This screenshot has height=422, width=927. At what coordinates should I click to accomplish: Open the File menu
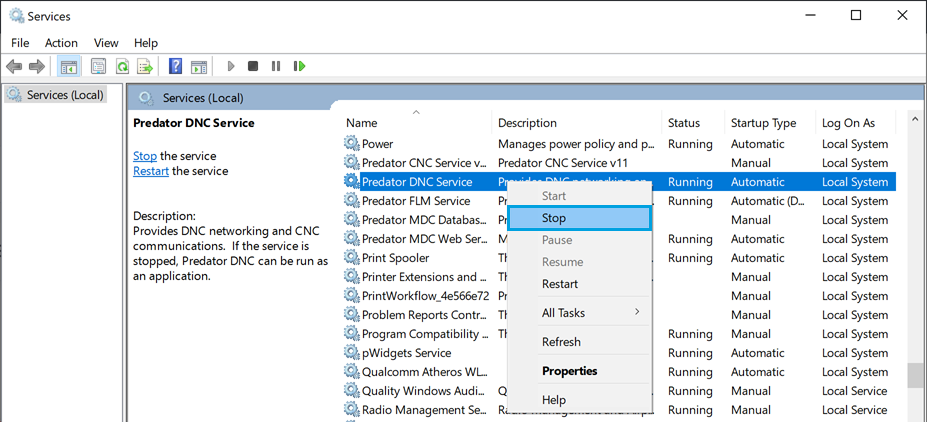point(20,43)
